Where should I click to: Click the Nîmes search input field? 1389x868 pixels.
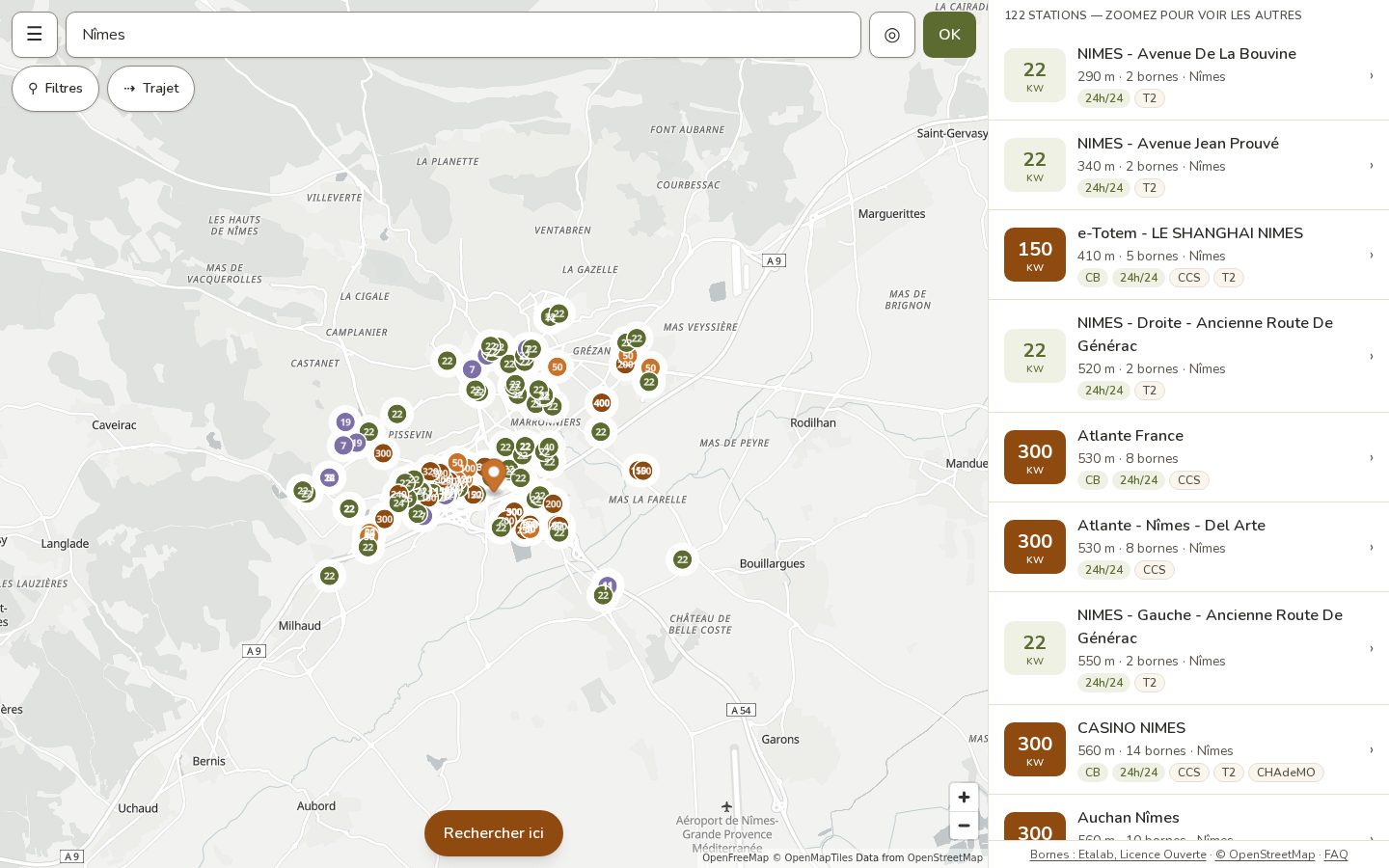463,35
